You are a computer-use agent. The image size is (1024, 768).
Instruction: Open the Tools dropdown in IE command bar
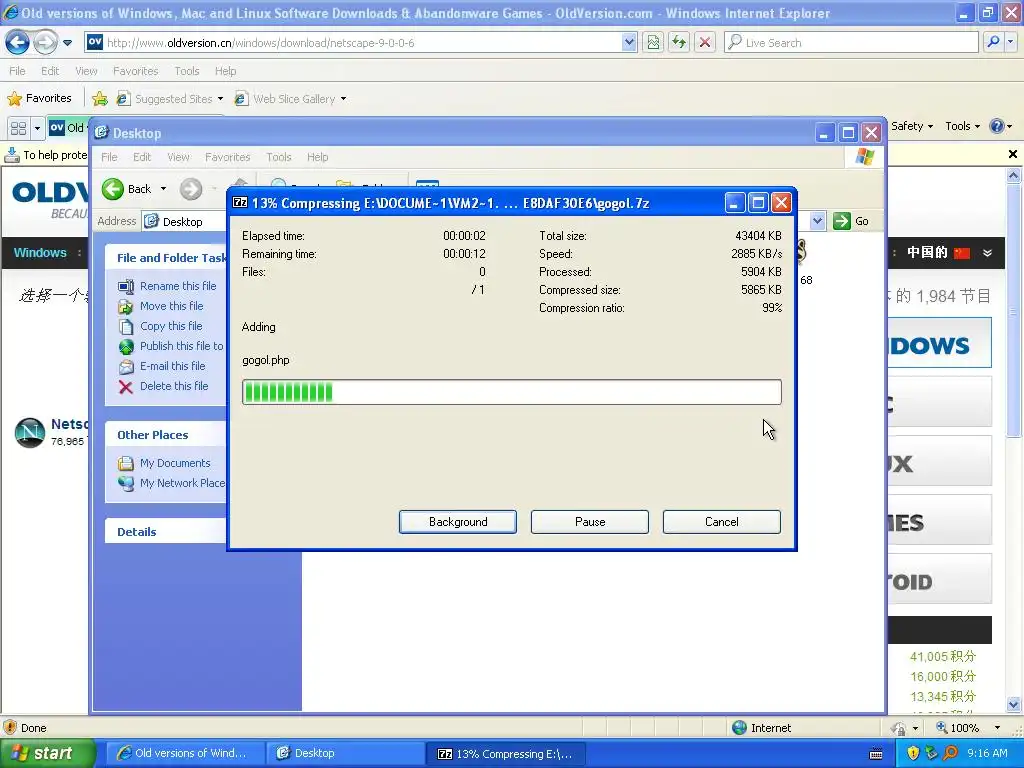click(963, 127)
